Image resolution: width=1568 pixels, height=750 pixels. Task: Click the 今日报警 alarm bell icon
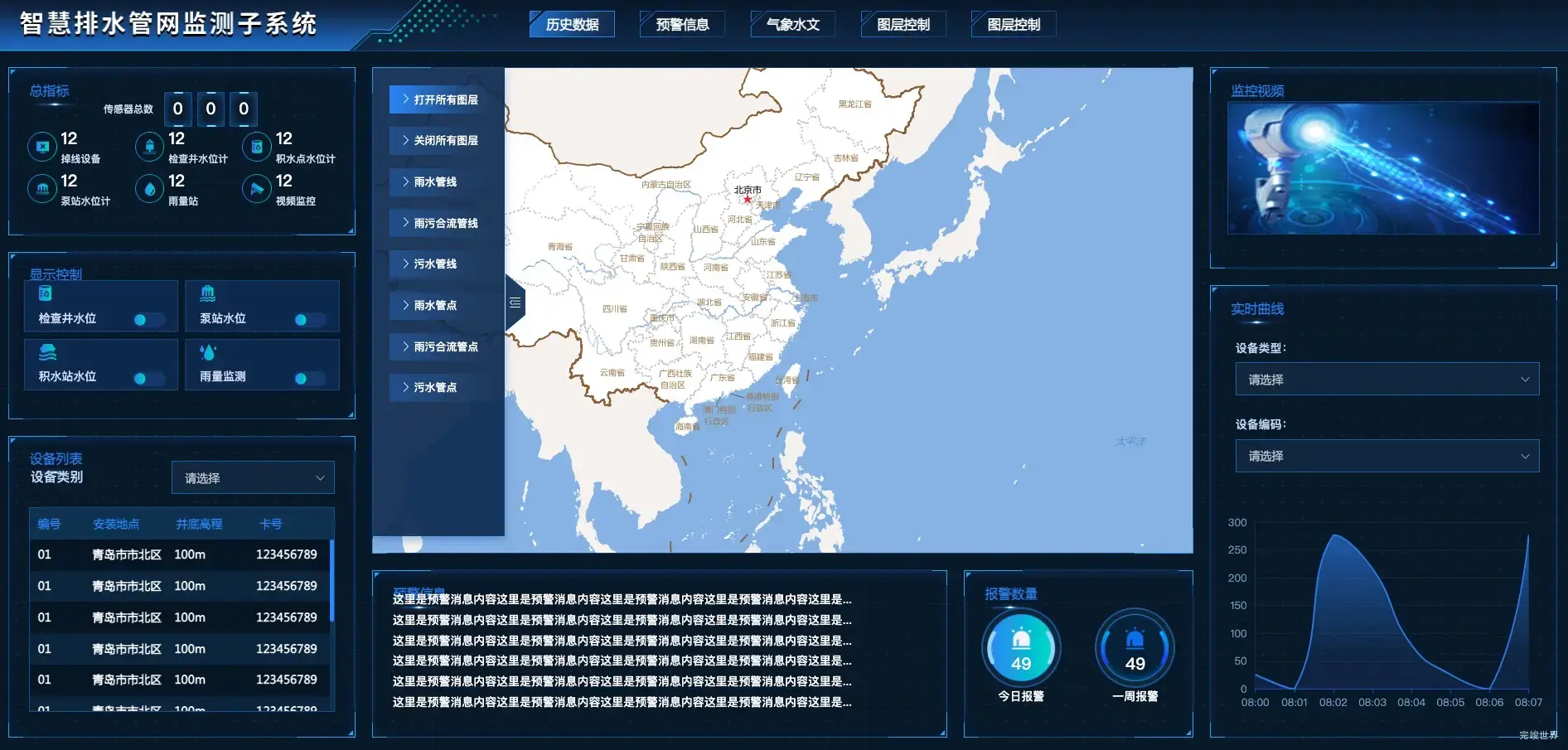point(1021,639)
